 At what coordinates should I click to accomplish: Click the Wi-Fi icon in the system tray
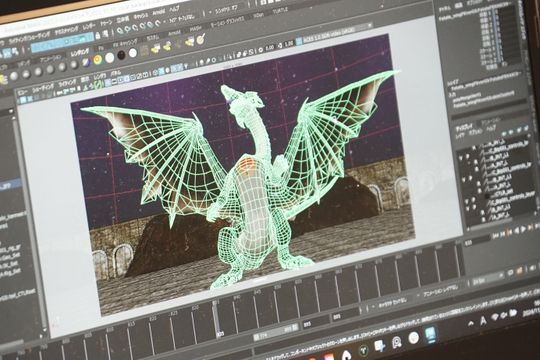click(x=495, y=317)
